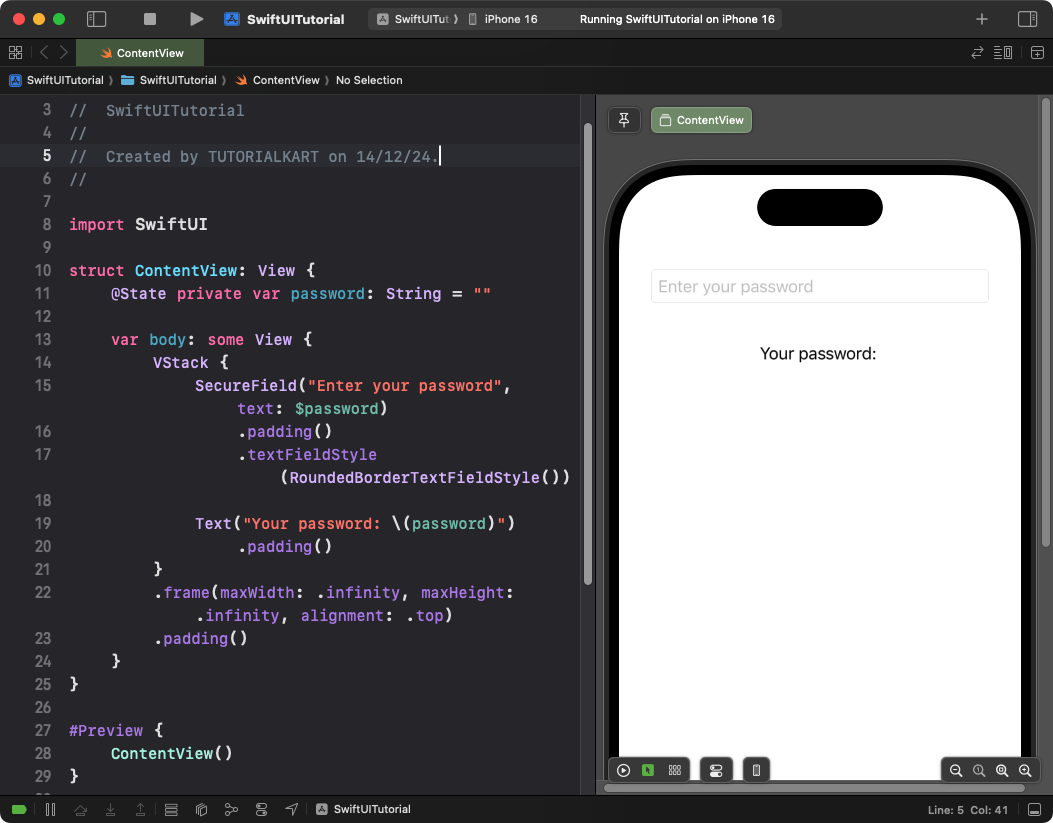The height and width of the screenshot is (823, 1053).
Task: Step into in debugger
Action: [111, 809]
